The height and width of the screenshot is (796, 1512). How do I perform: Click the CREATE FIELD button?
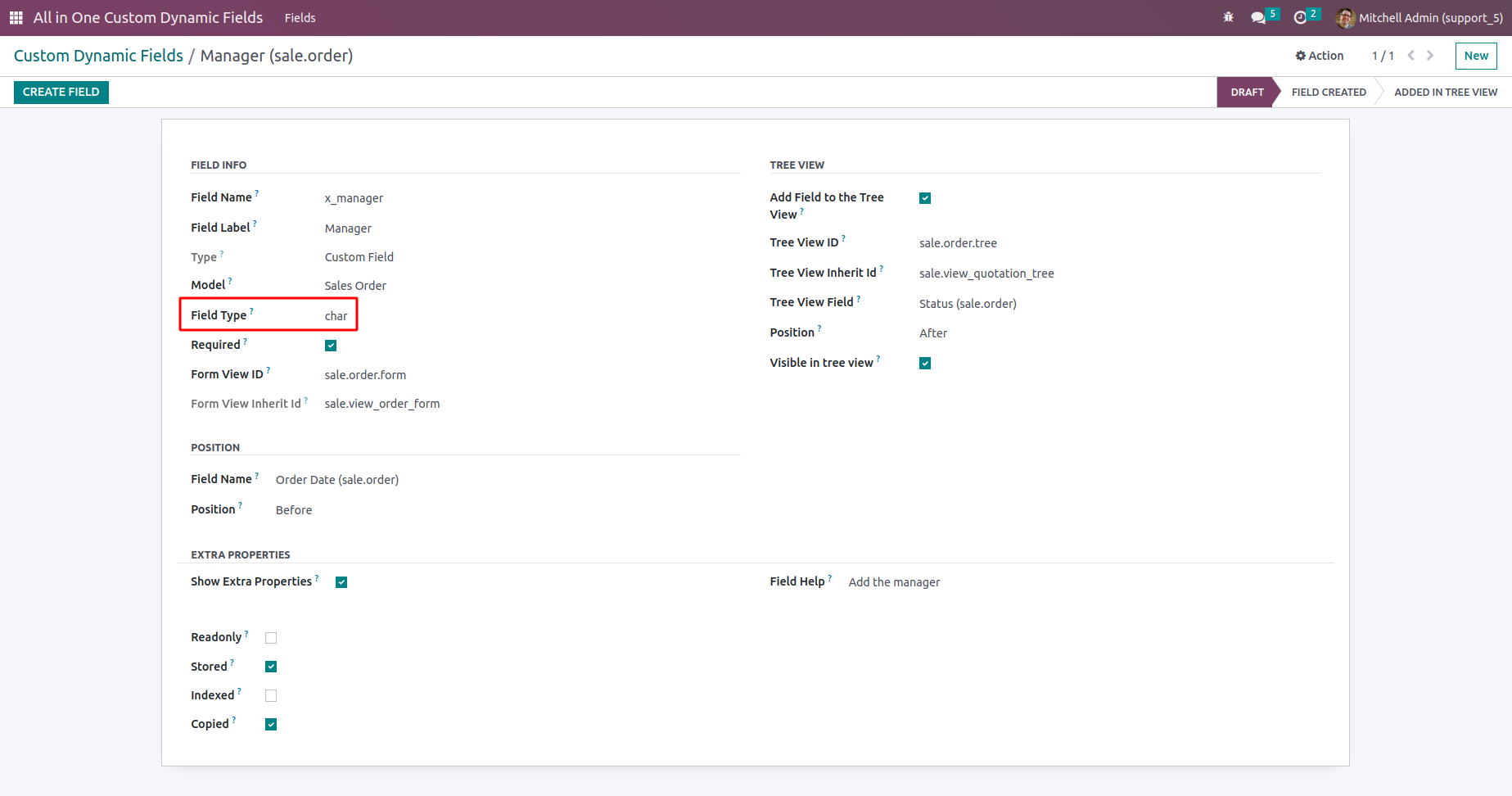(61, 92)
